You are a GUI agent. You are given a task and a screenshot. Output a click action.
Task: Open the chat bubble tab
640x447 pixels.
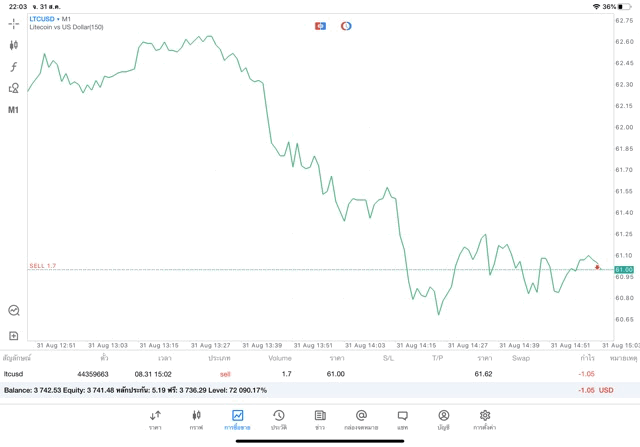402,419
